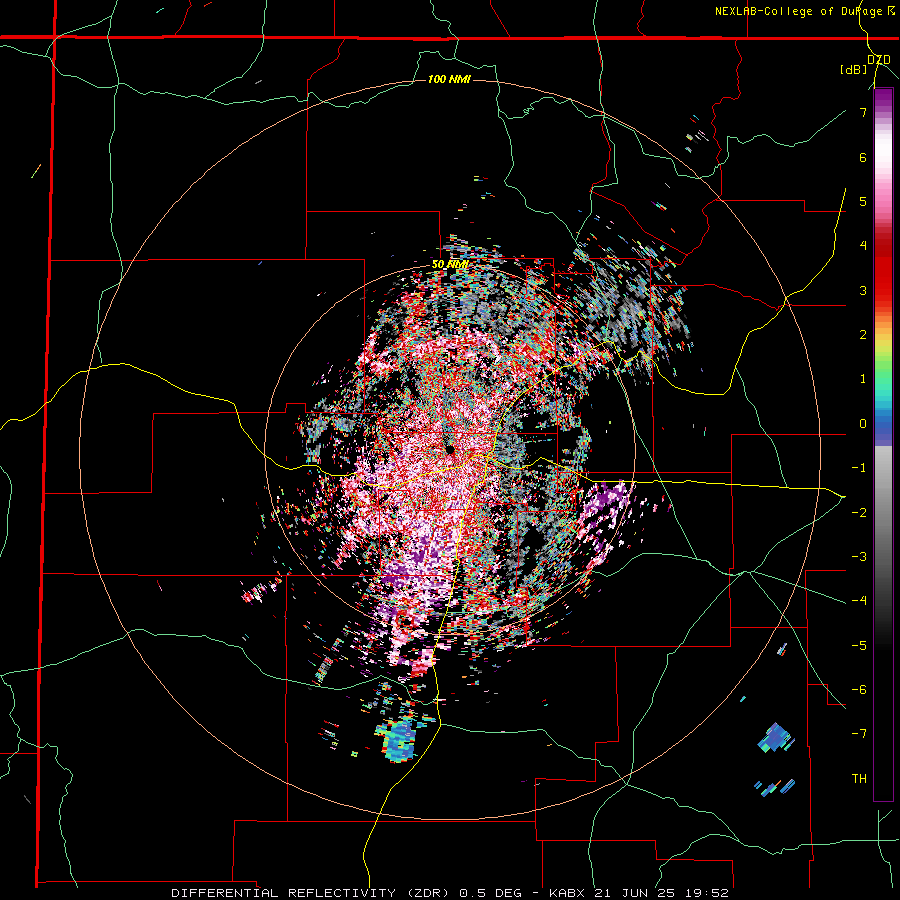Pick the 3 value on dB scale
This screenshot has height=900, width=900.
tap(863, 290)
